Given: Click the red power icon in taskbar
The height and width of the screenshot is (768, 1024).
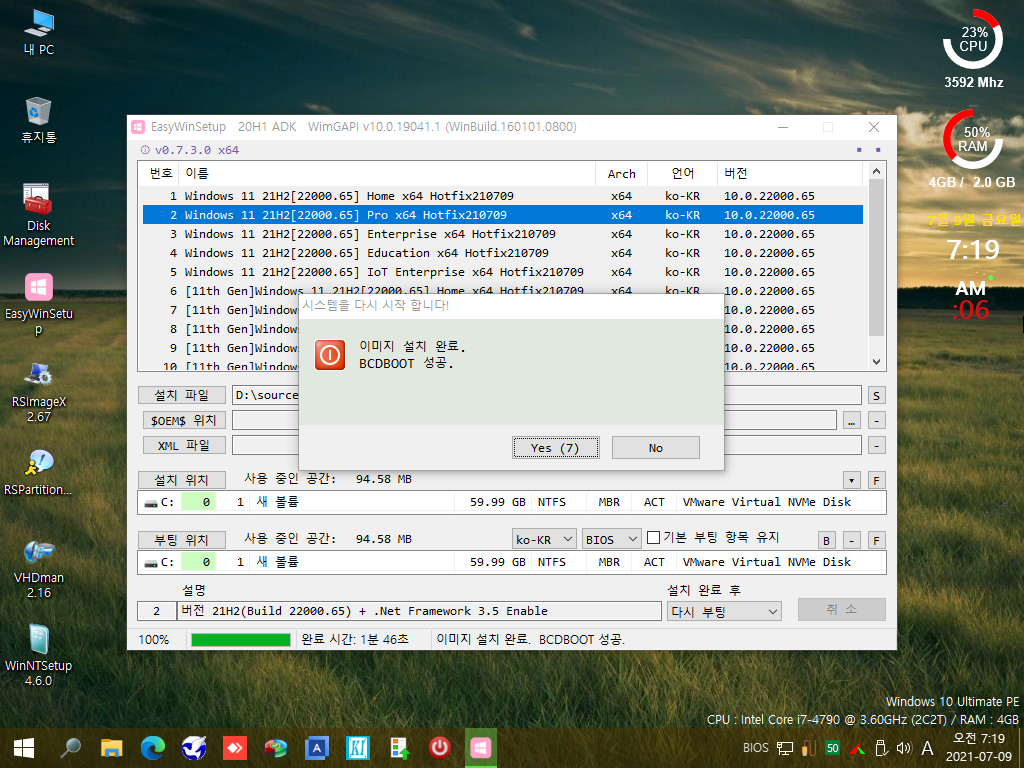Looking at the screenshot, I should 440,748.
